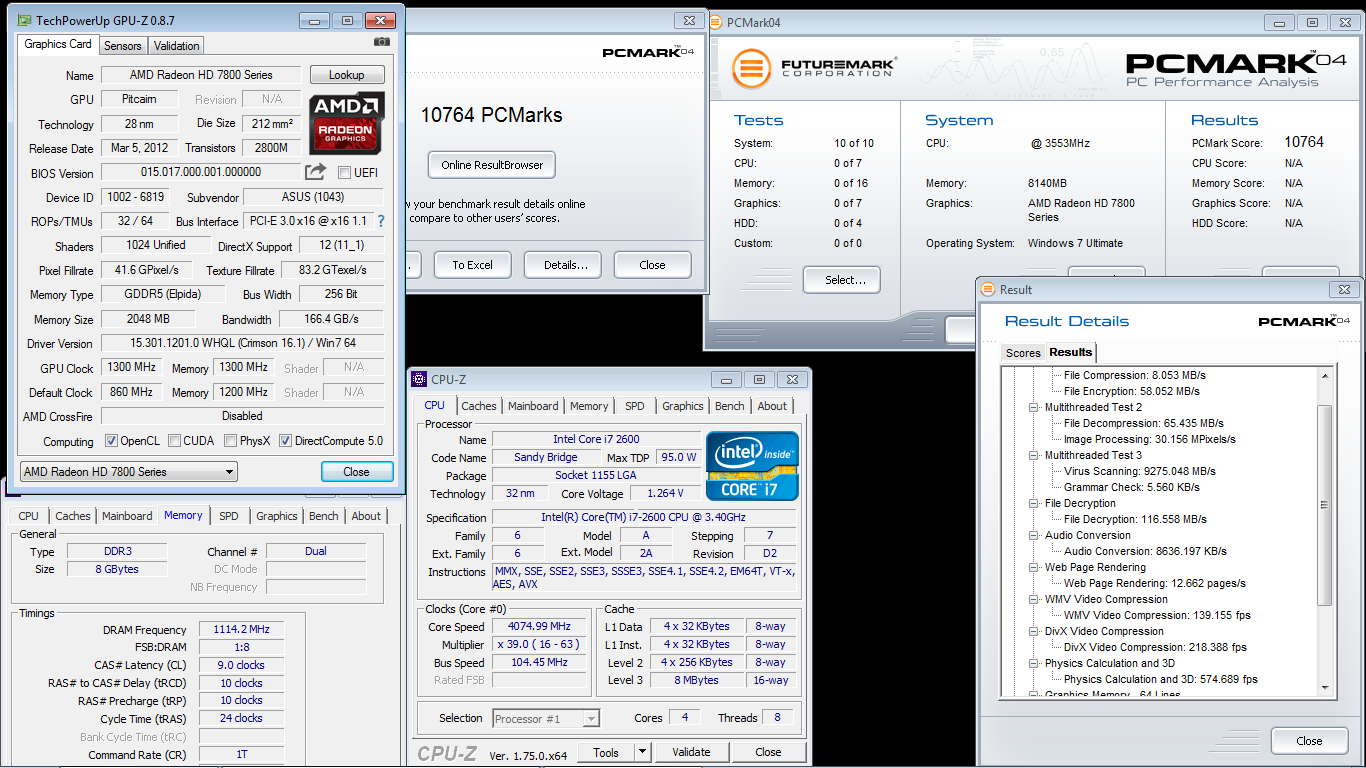Toggle the PhysX computing checkbox
The height and width of the screenshot is (768, 1366).
click(231, 441)
